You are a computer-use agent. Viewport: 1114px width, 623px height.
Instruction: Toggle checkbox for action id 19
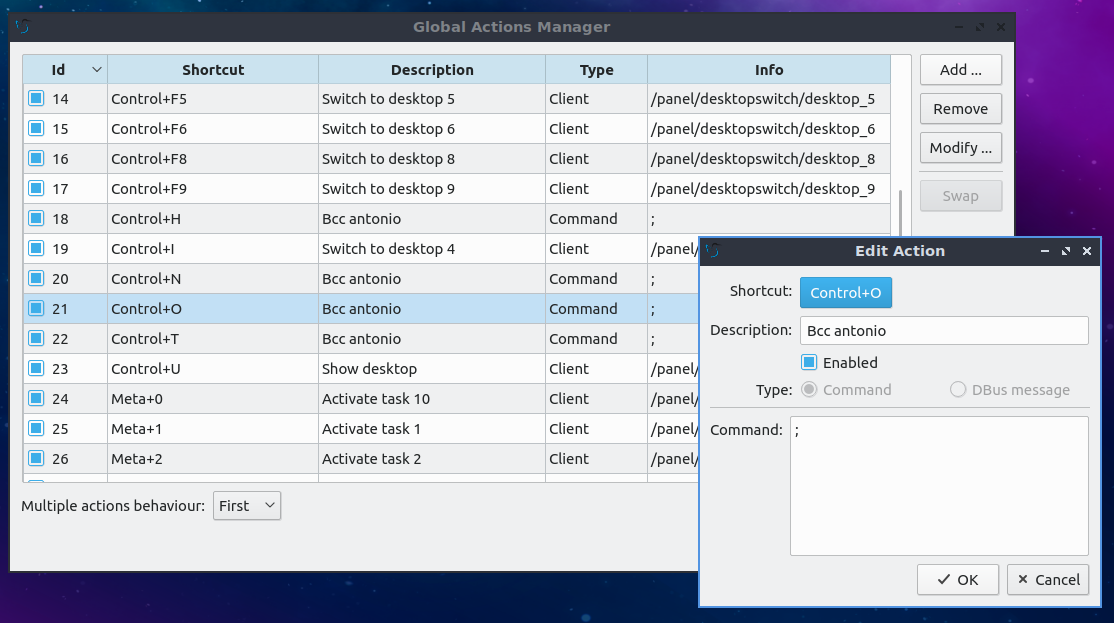[x=36, y=248]
